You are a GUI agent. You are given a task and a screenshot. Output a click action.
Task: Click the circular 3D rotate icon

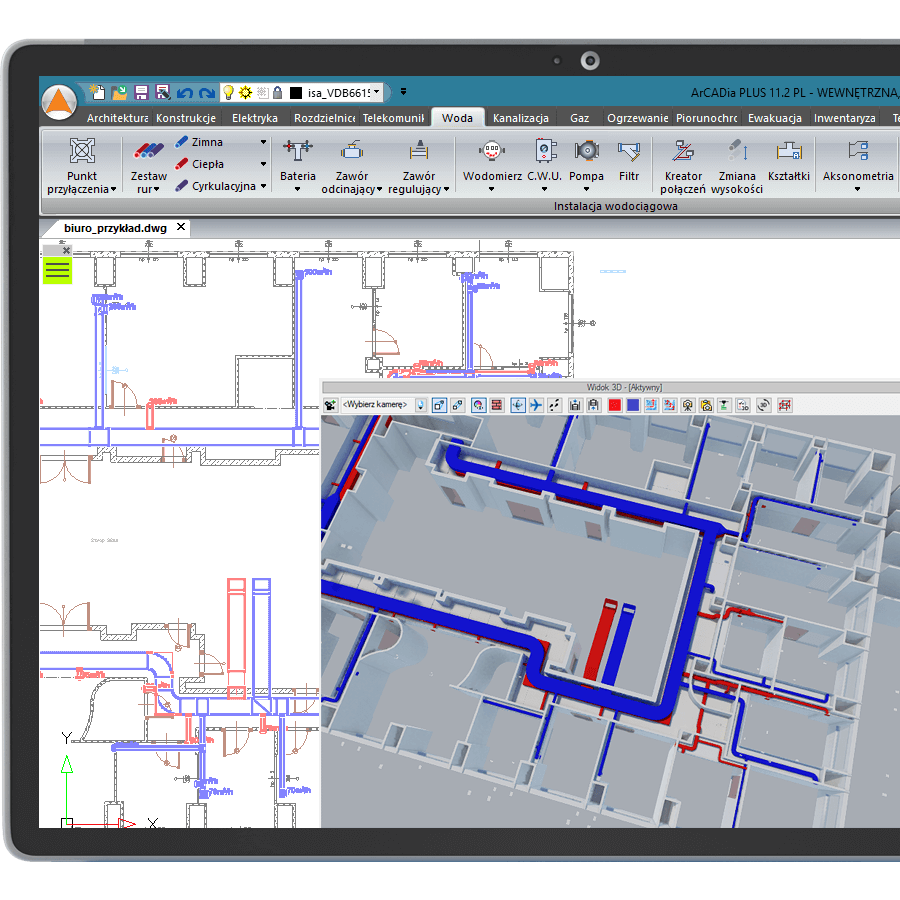[763, 405]
